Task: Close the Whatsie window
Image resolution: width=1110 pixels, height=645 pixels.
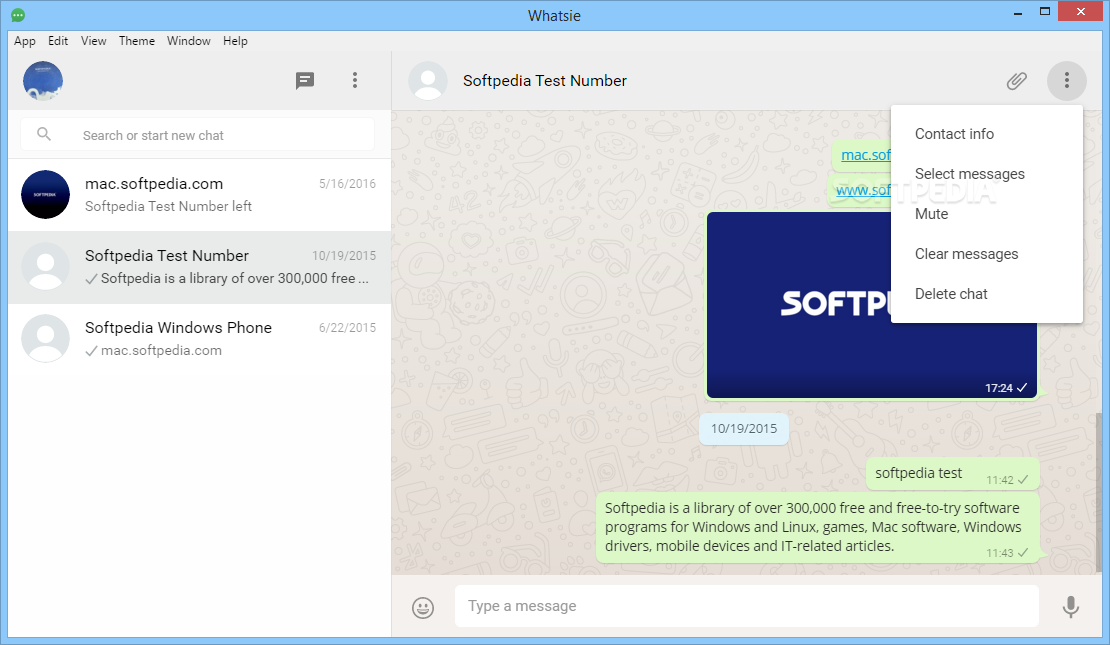Action: click(1081, 11)
